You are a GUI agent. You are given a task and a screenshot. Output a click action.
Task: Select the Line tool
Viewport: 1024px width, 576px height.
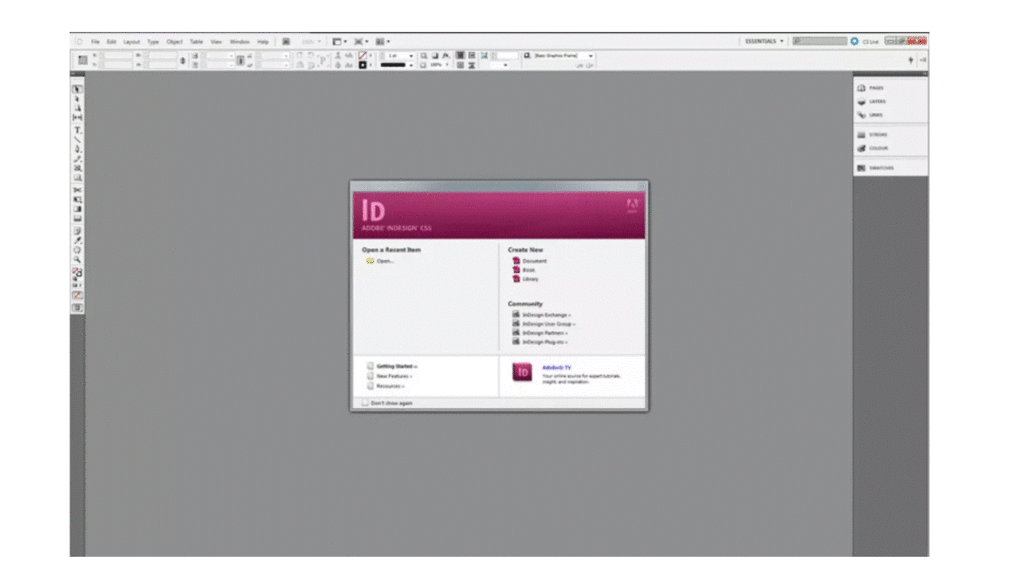point(77,140)
